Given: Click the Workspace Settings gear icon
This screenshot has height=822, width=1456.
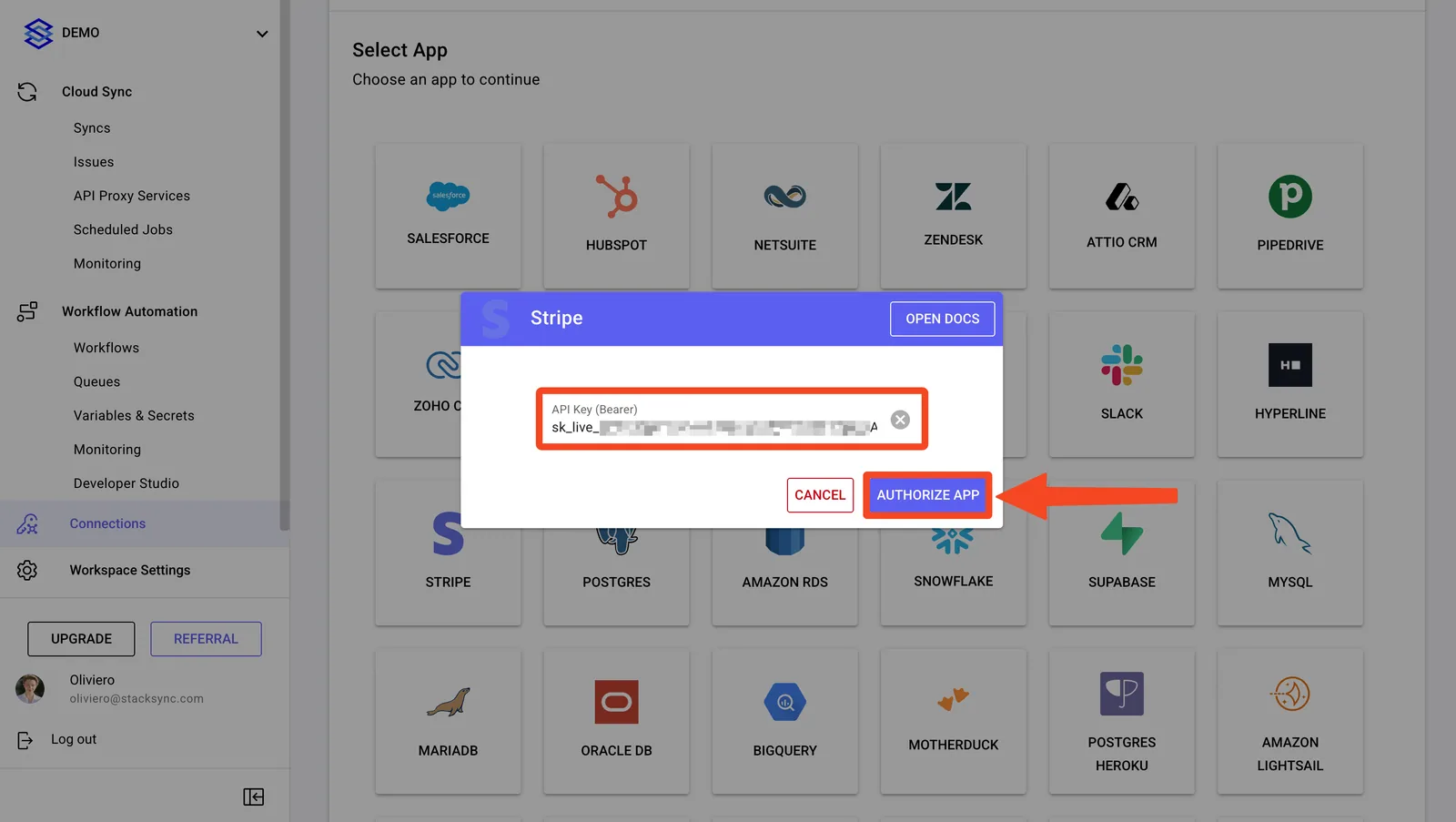Looking at the screenshot, I should pyautogui.click(x=27, y=570).
